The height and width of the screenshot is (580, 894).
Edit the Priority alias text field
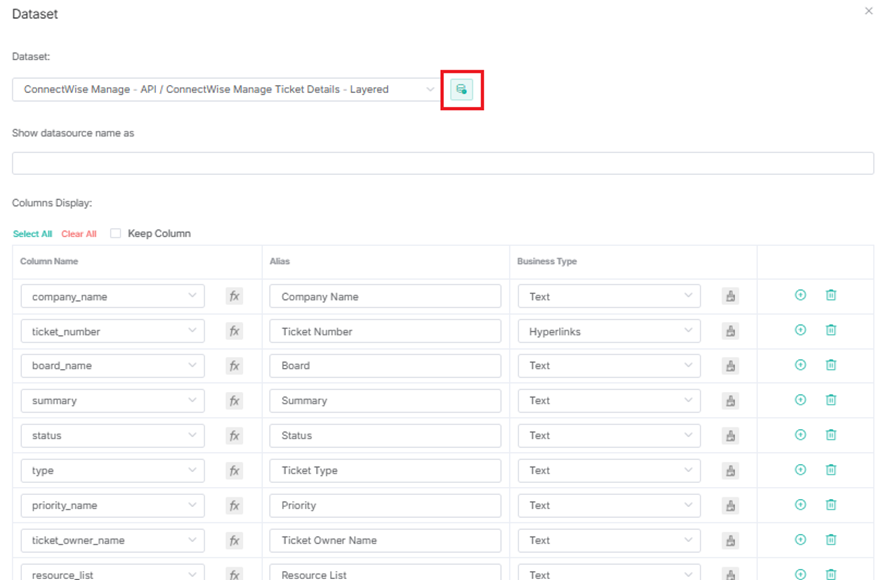click(385, 505)
